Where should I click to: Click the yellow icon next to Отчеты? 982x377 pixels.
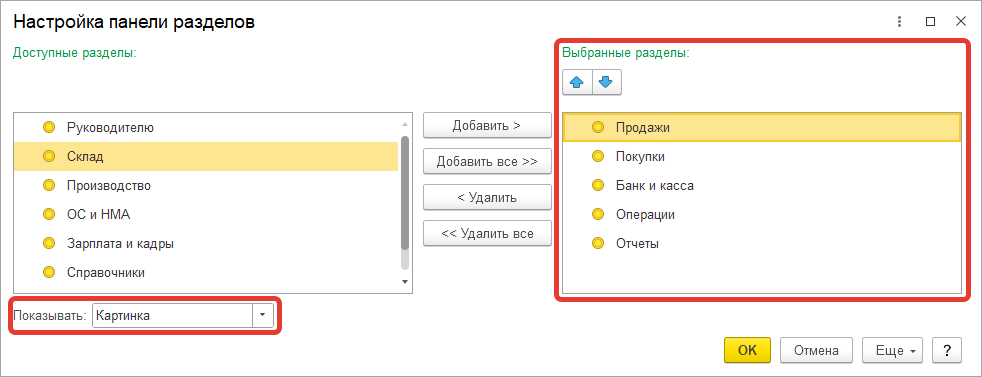[598, 243]
